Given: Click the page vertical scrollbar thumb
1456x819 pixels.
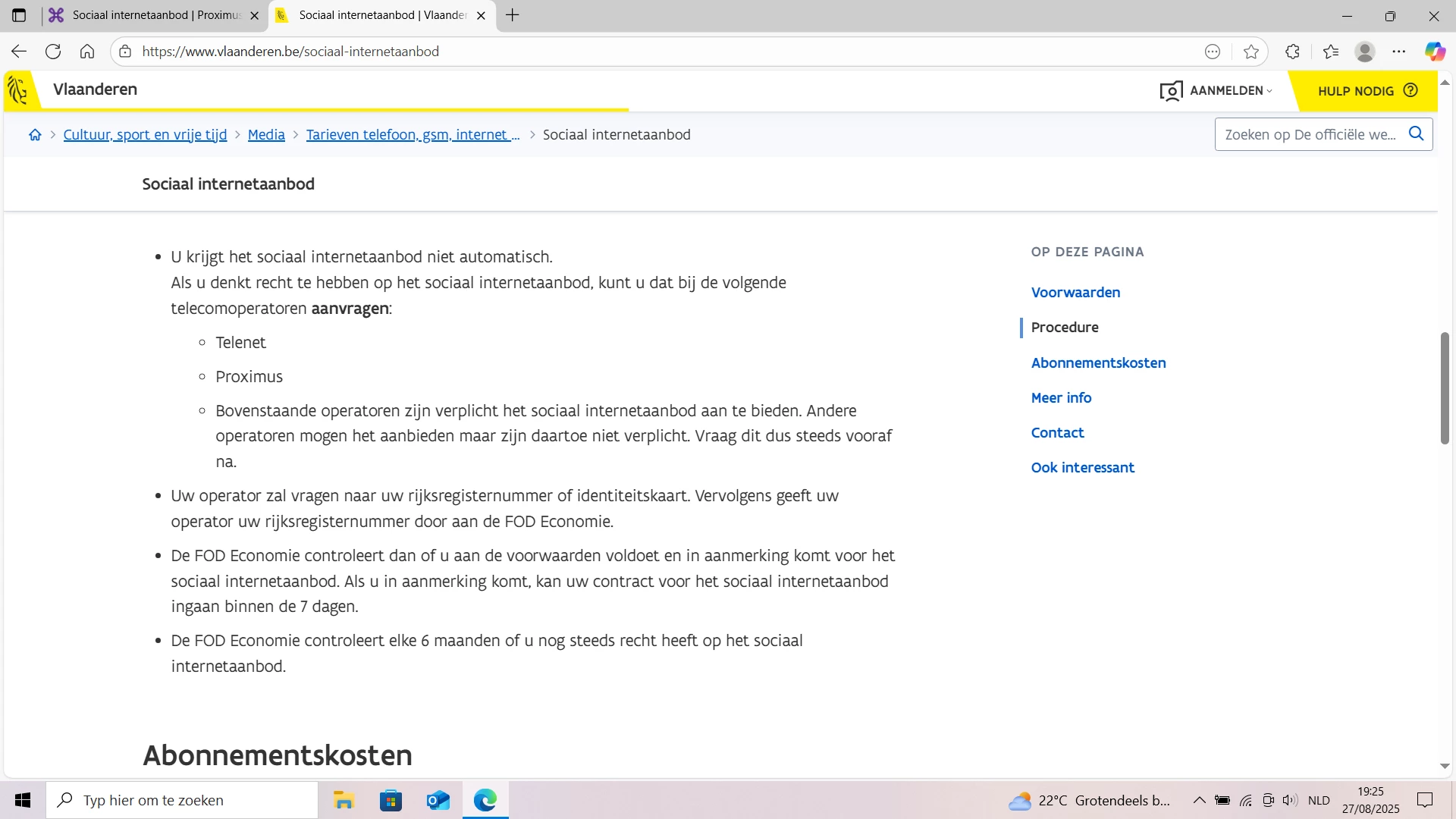Looking at the screenshot, I should 1445,388.
